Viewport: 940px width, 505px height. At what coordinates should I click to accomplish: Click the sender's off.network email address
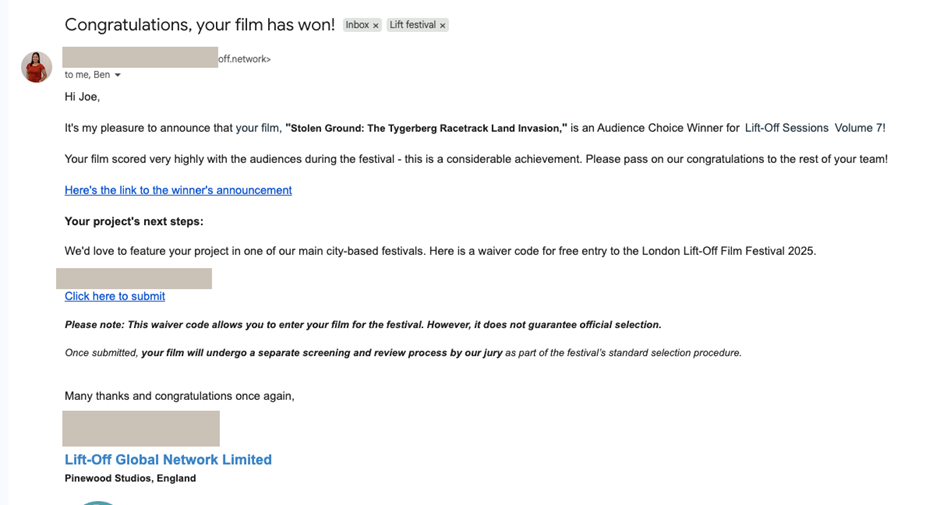(x=245, y=59)
